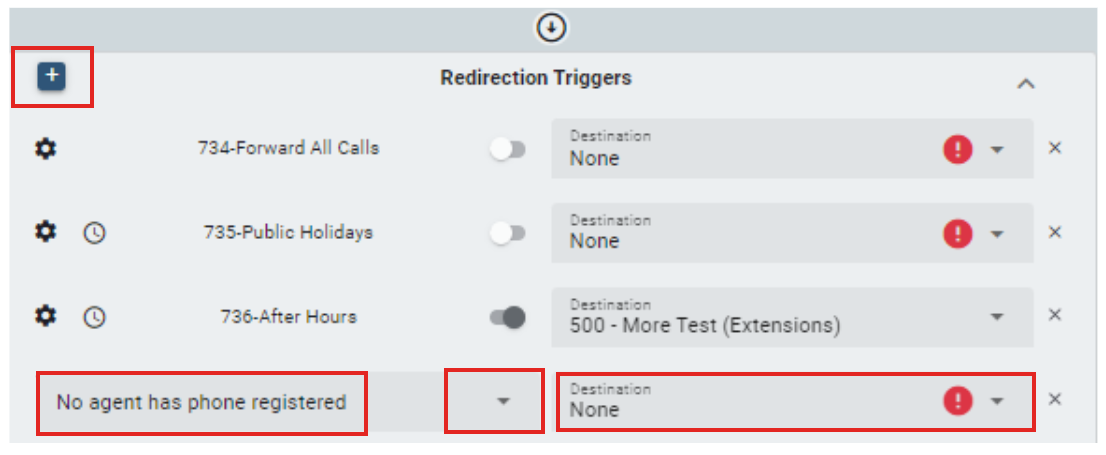This screenshot has height=455, width=1106.
Task: Enable the 735-Public Holidays toggle
Action: click(x=508, y=233)
